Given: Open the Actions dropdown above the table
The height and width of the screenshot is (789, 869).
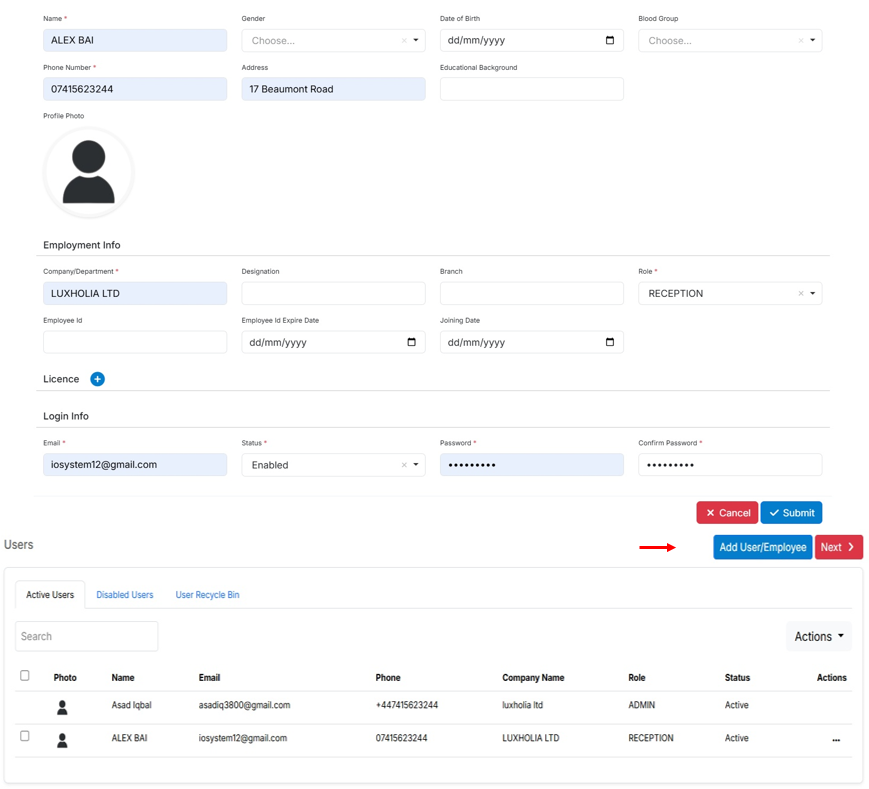Looking at the screenshot, I should (818, 636).
